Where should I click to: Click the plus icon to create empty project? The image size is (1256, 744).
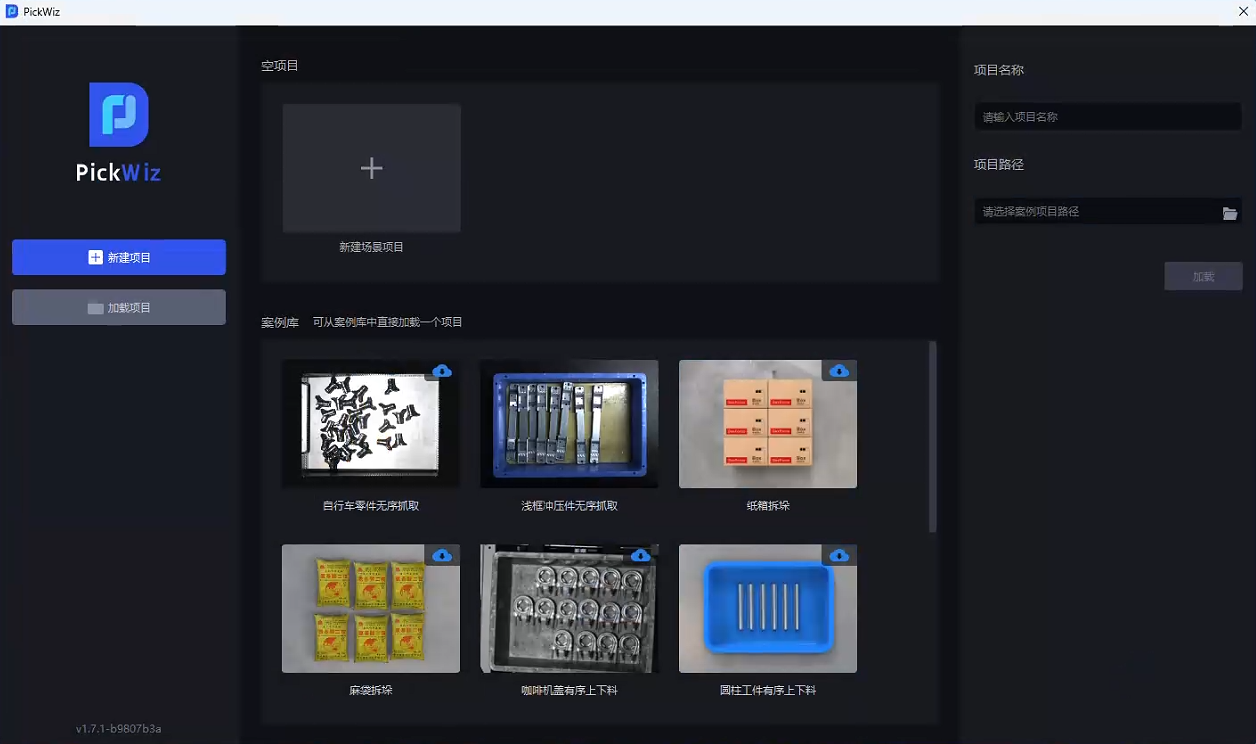(371, 168)
